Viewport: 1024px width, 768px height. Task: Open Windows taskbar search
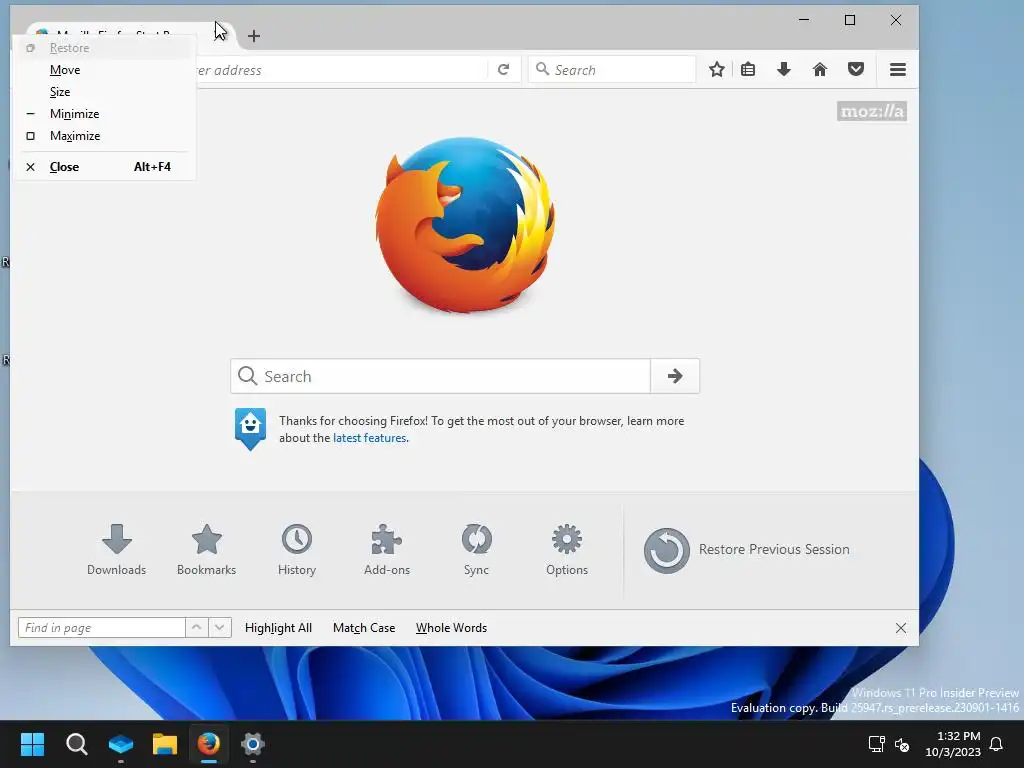[x=76, y=744]
